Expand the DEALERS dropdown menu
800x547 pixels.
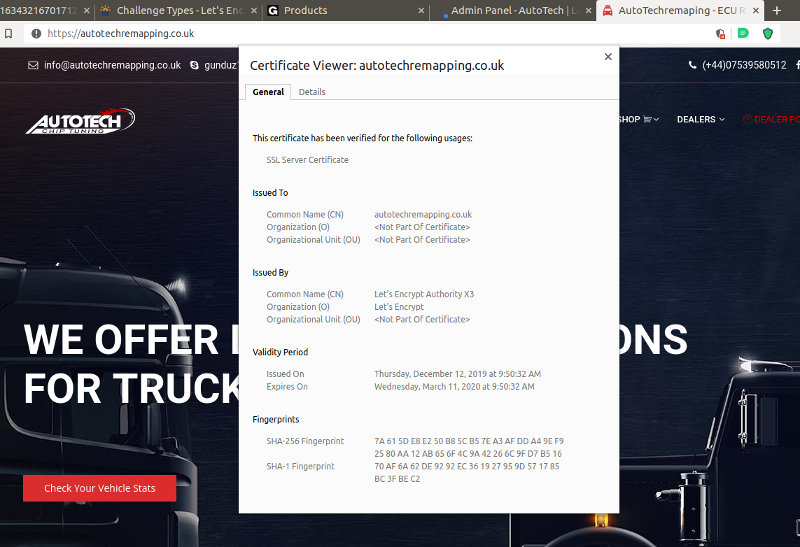[x=701, y=119]
